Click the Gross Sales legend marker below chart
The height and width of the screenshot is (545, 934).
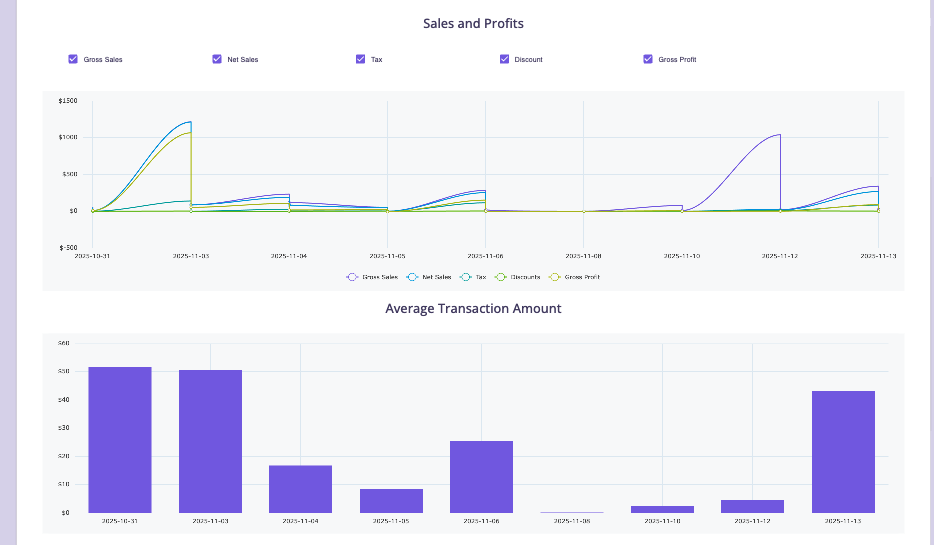tap(352, 277)
